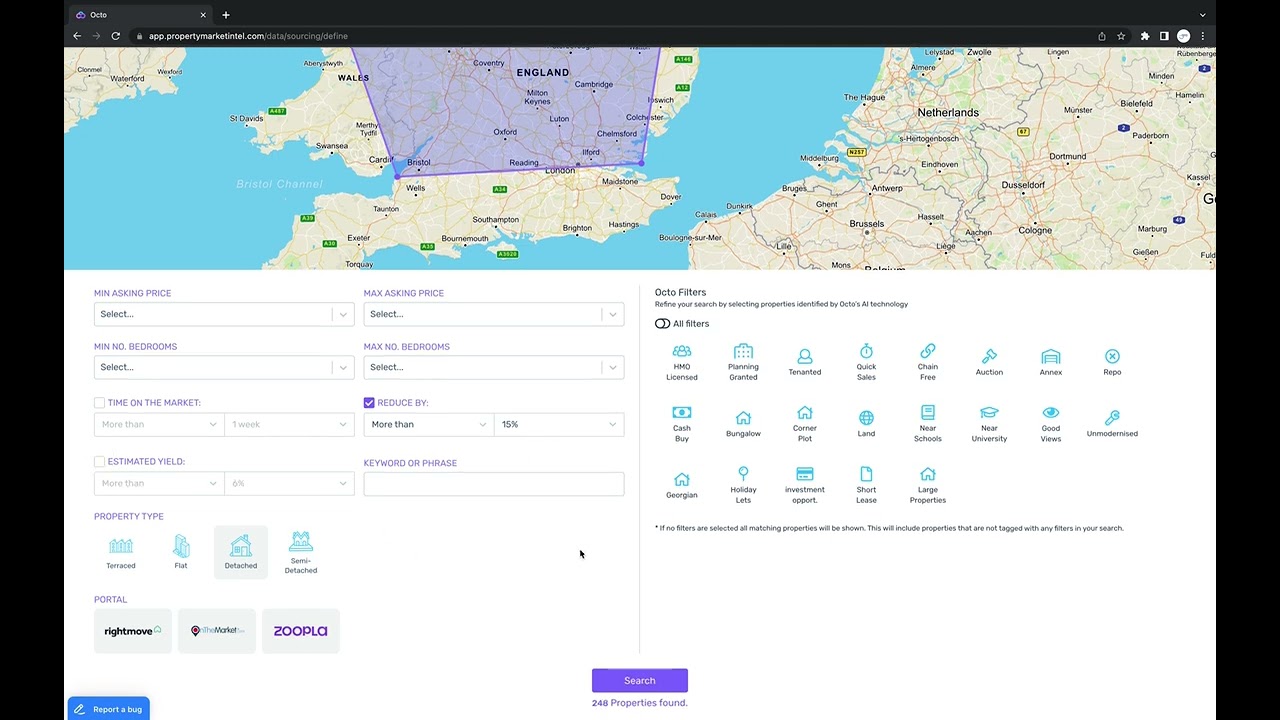Choose the Repo filter
1280x720 pixels.
(x=1112, y=362)
